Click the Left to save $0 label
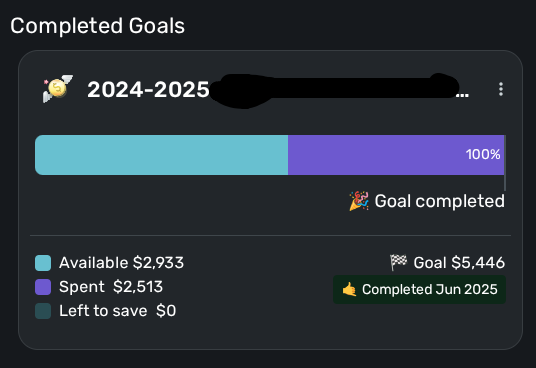 point(118,311)
